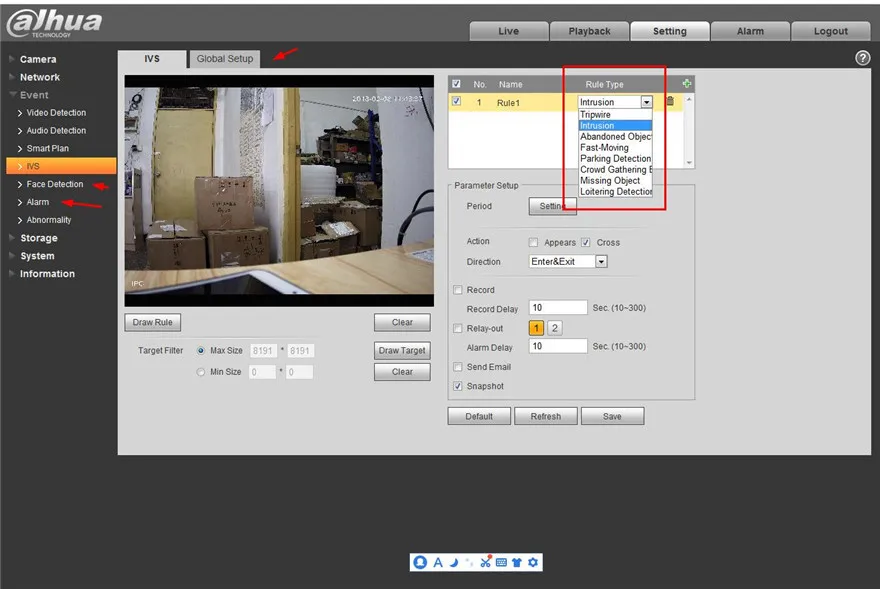Open the Playback tab
This screenshot has height=589, width=880.
click(589, 31)
